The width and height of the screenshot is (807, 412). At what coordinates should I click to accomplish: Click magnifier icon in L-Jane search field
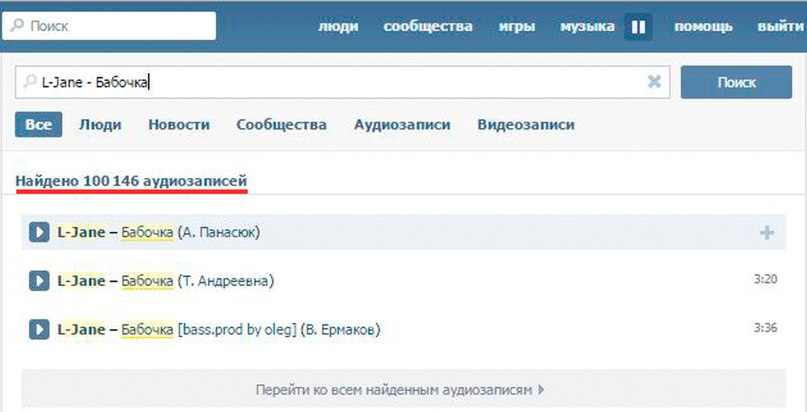tap(30, 82)
